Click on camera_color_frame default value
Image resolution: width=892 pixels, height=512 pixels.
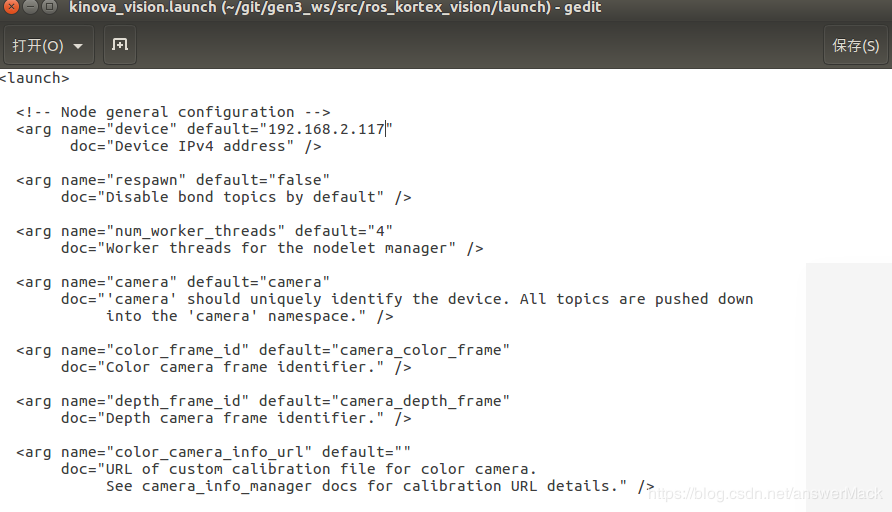[x=420, y=350]
